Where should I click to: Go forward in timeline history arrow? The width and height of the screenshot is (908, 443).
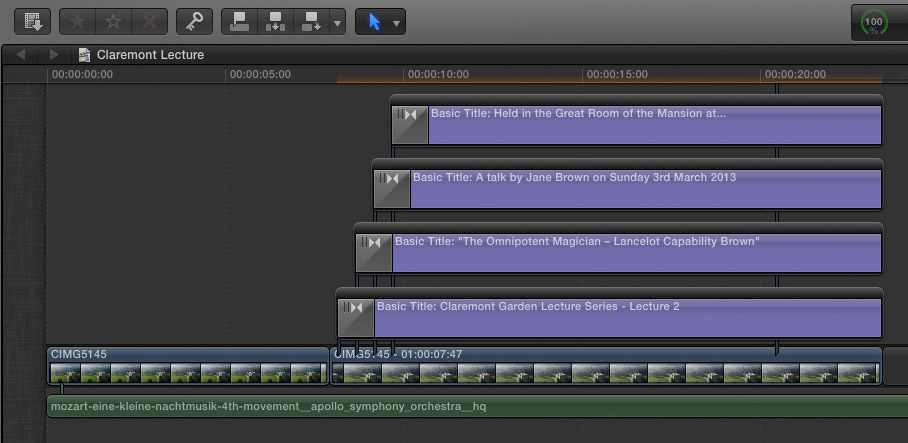pos(54,54)
